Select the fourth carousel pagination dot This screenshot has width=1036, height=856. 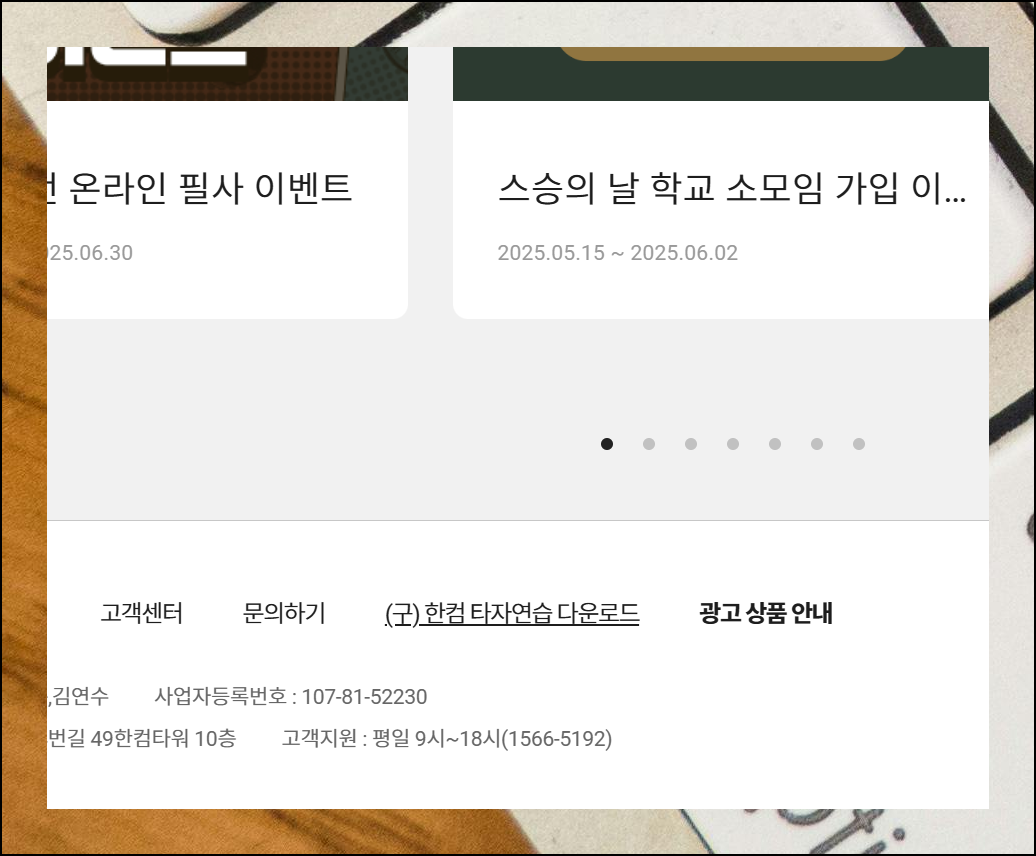pyautogui.click(x=733, y=444)
